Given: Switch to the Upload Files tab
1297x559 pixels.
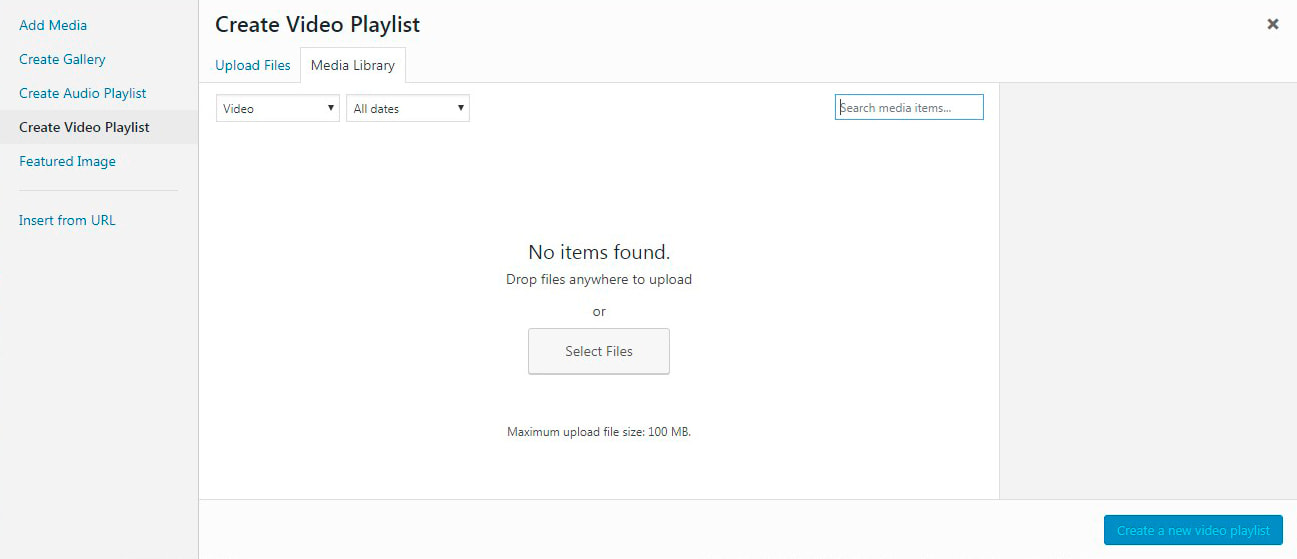Looking at the screenshot, I should pos(253,65).
